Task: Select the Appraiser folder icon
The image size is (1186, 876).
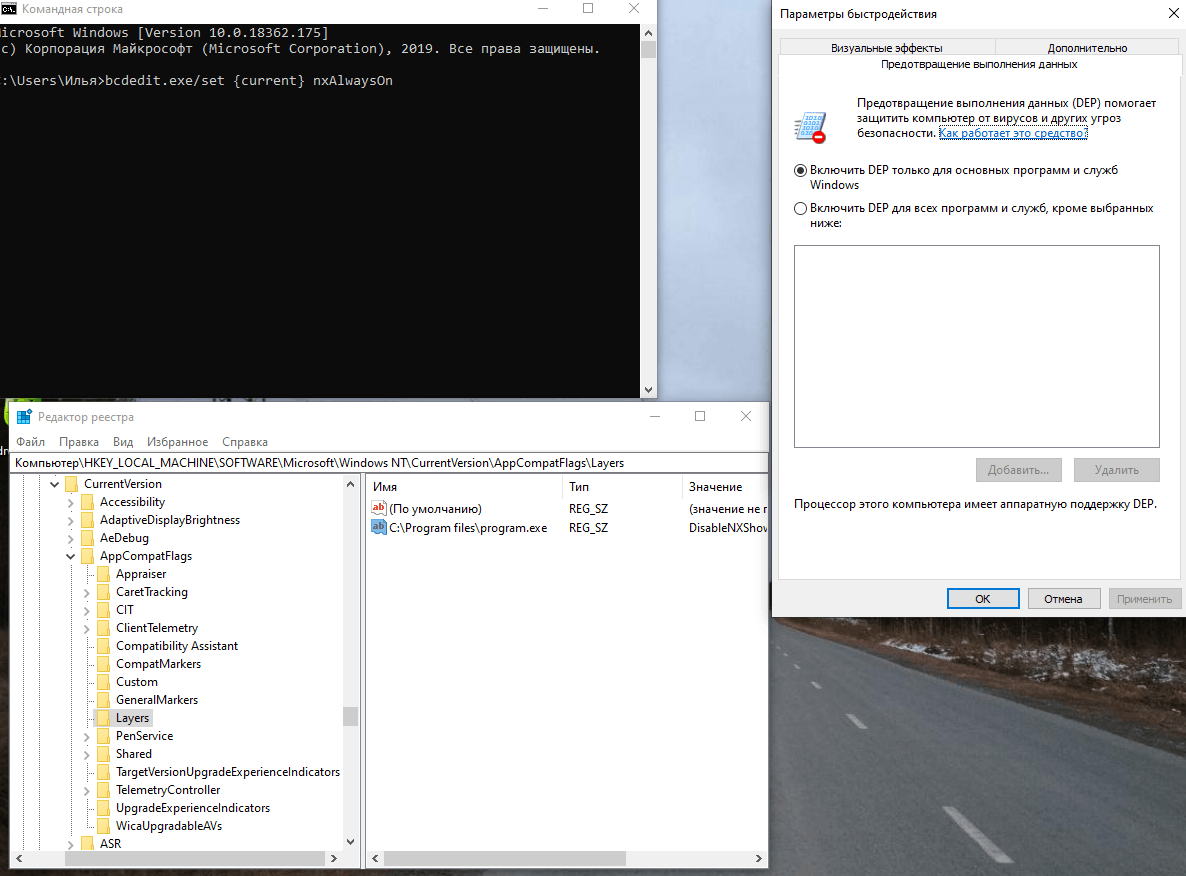Action: pos(102,574)
